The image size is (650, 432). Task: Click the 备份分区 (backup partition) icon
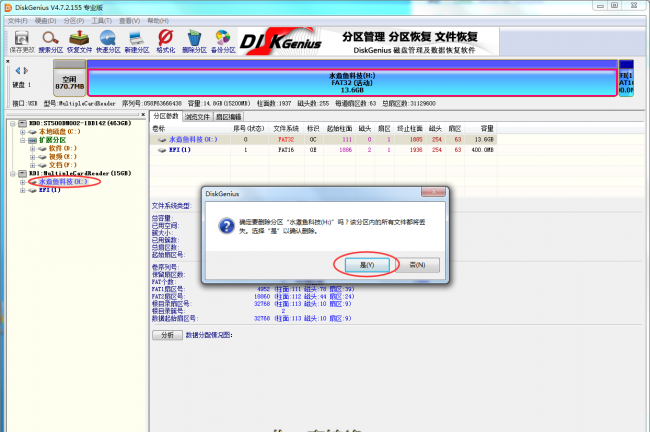point(223,41)
